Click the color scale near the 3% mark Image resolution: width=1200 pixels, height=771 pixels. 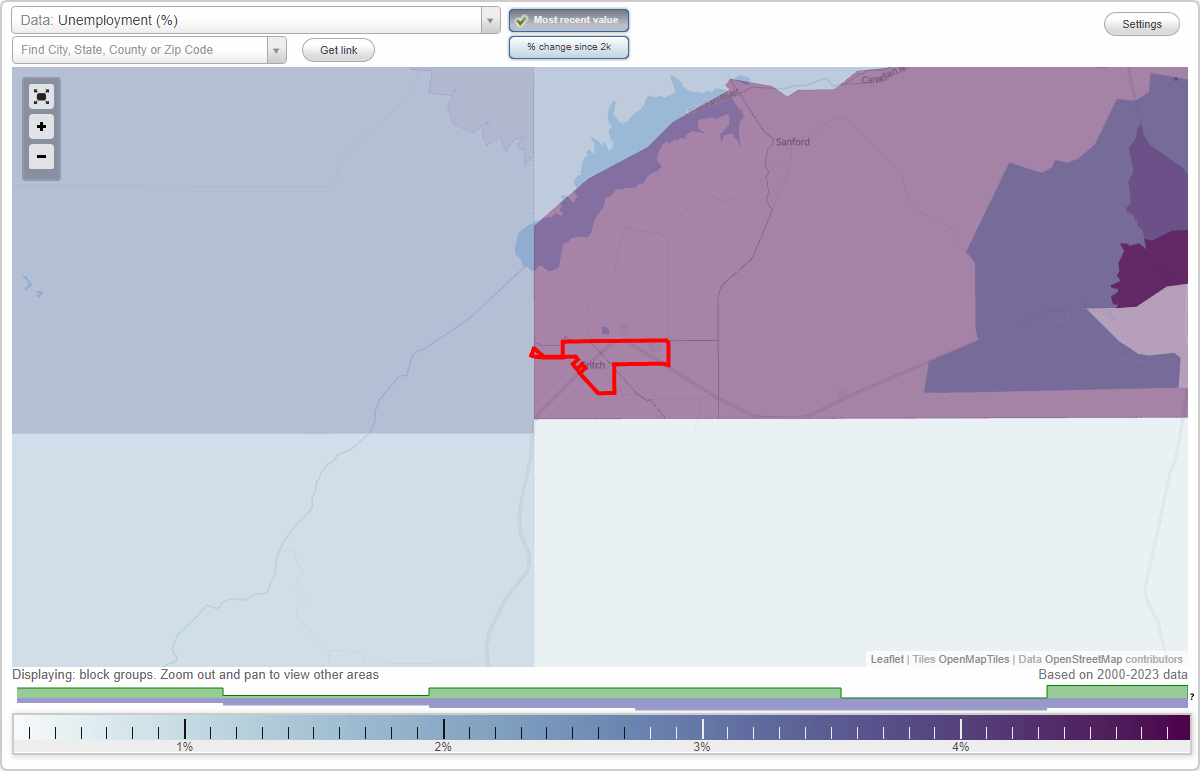pos(701,725)
